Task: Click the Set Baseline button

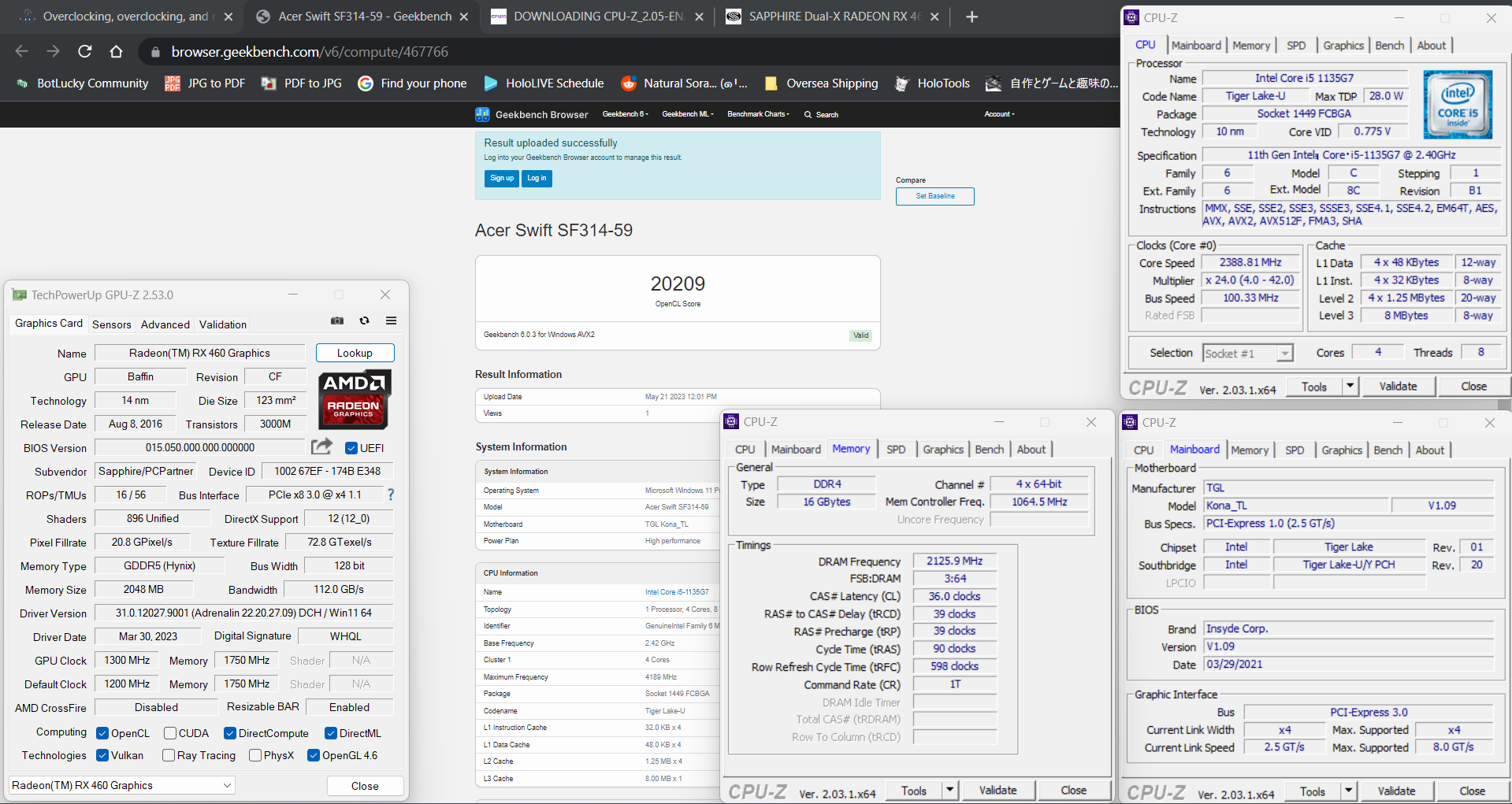Action: [935, 196]
